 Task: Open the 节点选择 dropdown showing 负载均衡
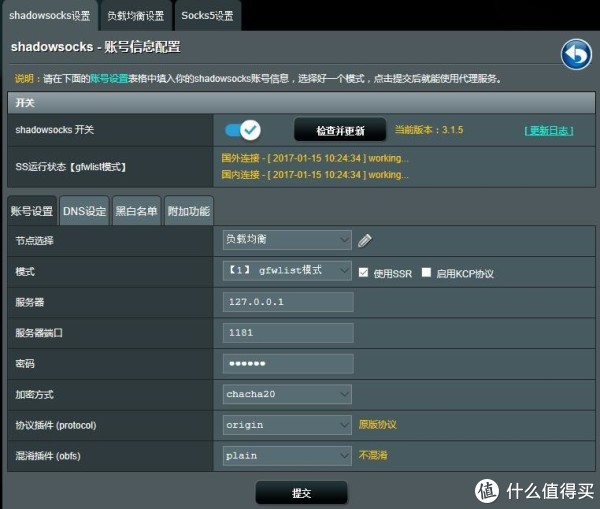[287, 240]
